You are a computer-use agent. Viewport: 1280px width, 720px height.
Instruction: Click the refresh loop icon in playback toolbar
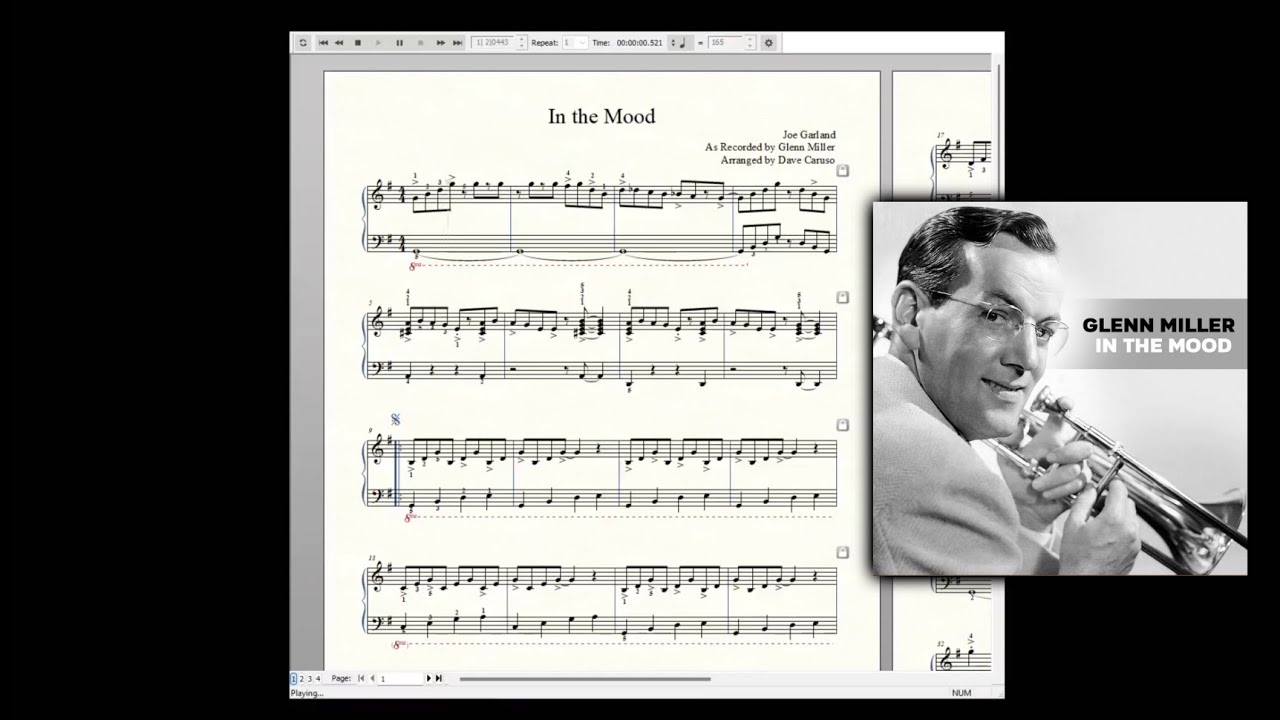click(x=303, y=43)
